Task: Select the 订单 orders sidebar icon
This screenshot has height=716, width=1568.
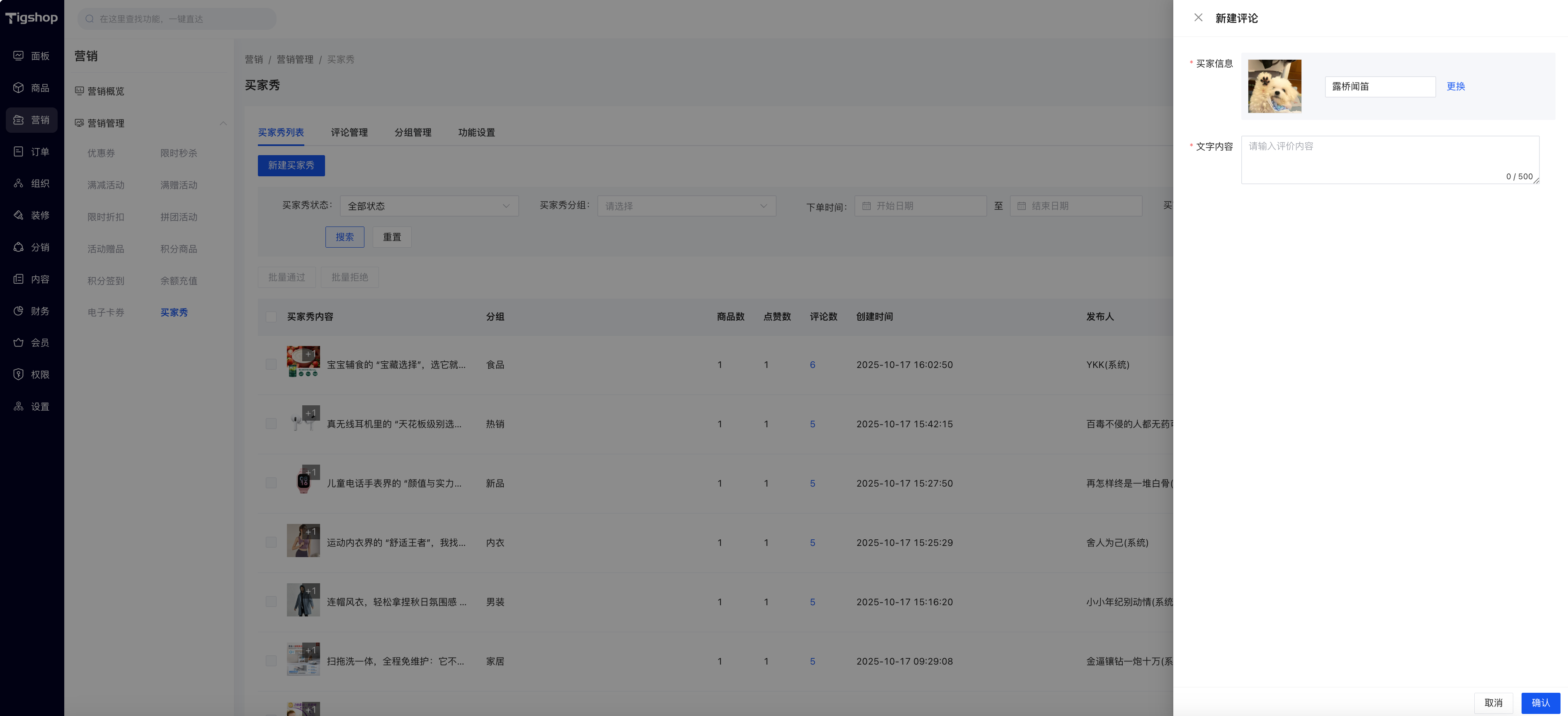Action: click(x=19, y=151)
